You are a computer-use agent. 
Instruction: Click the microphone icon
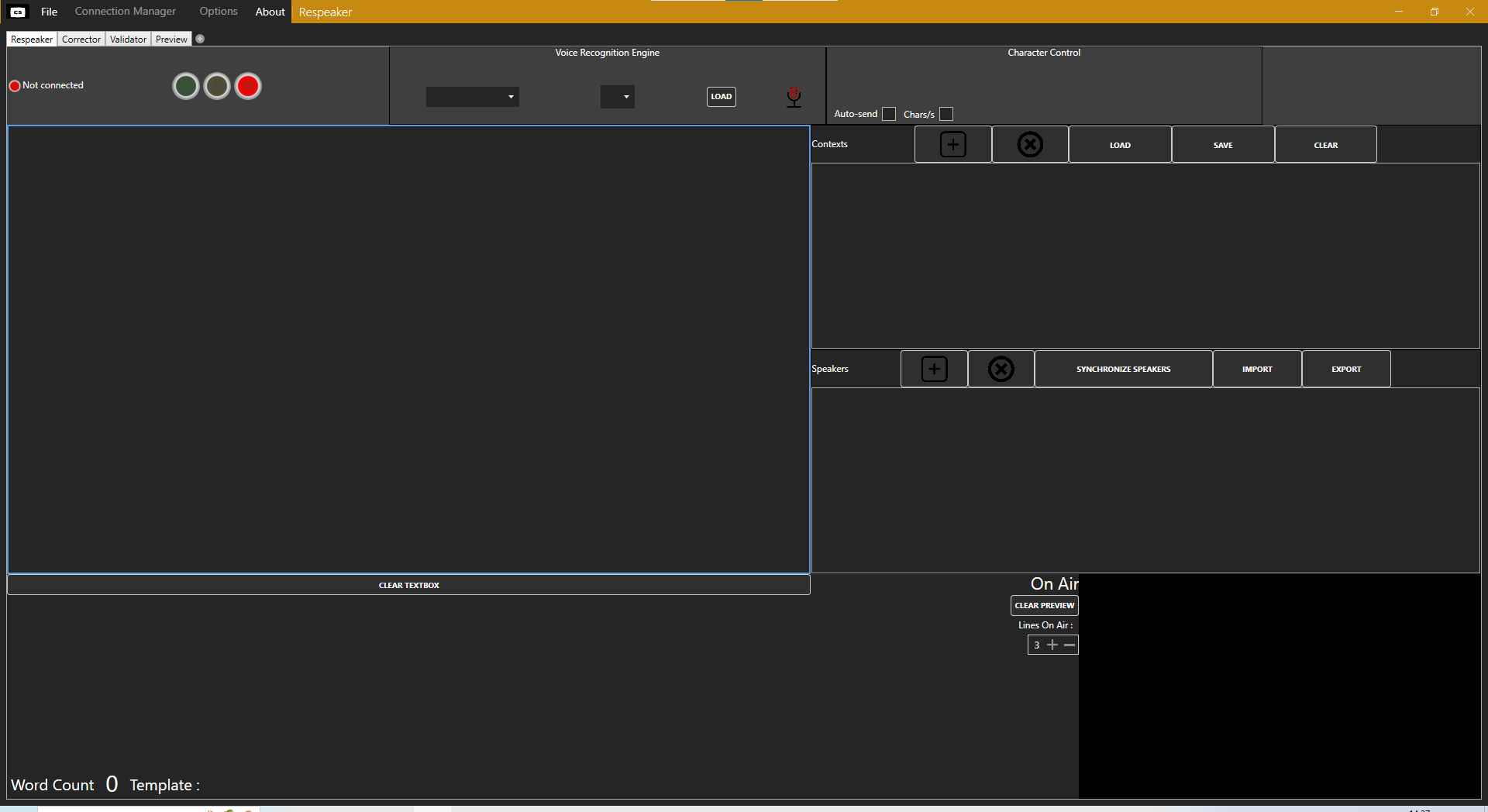794,97
